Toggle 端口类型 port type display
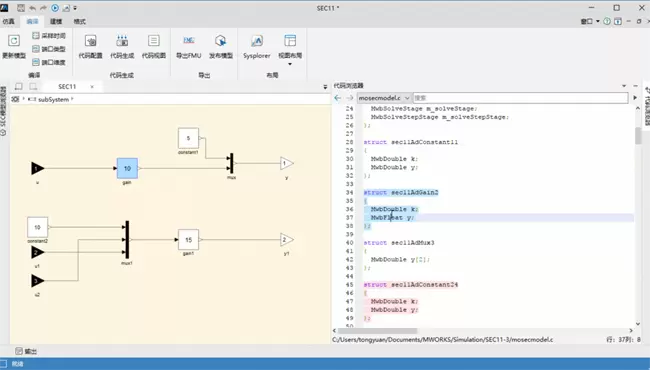This screenshot has width=650, height=370. click(49, 49)
